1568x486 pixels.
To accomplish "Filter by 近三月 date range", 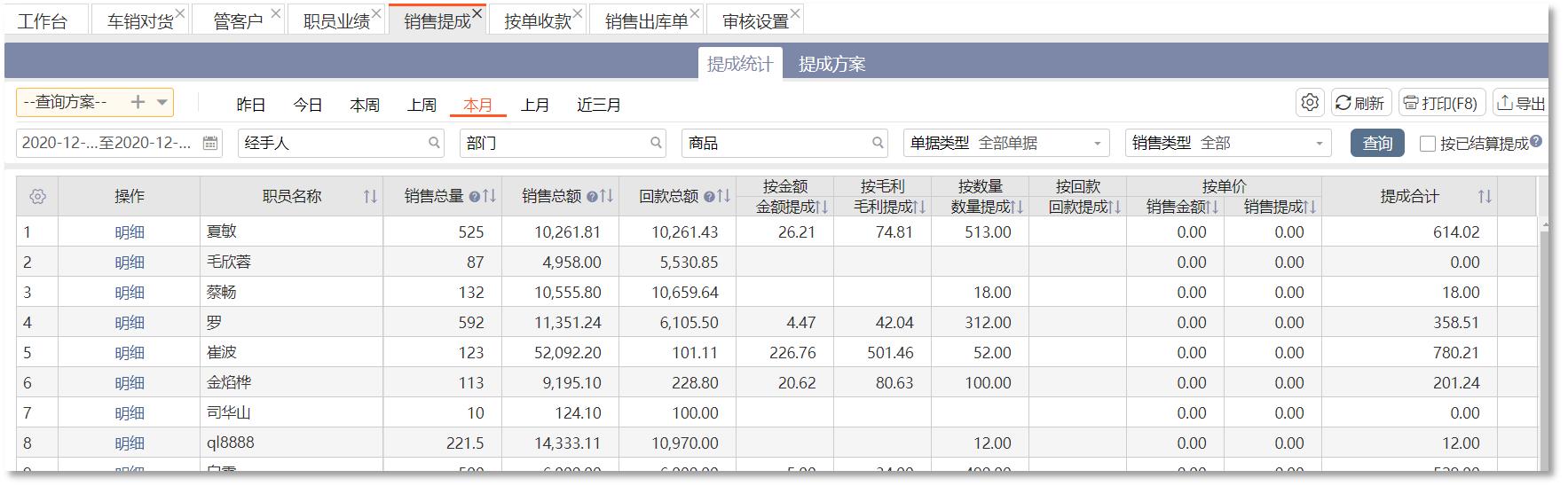I will click(599, 105).
